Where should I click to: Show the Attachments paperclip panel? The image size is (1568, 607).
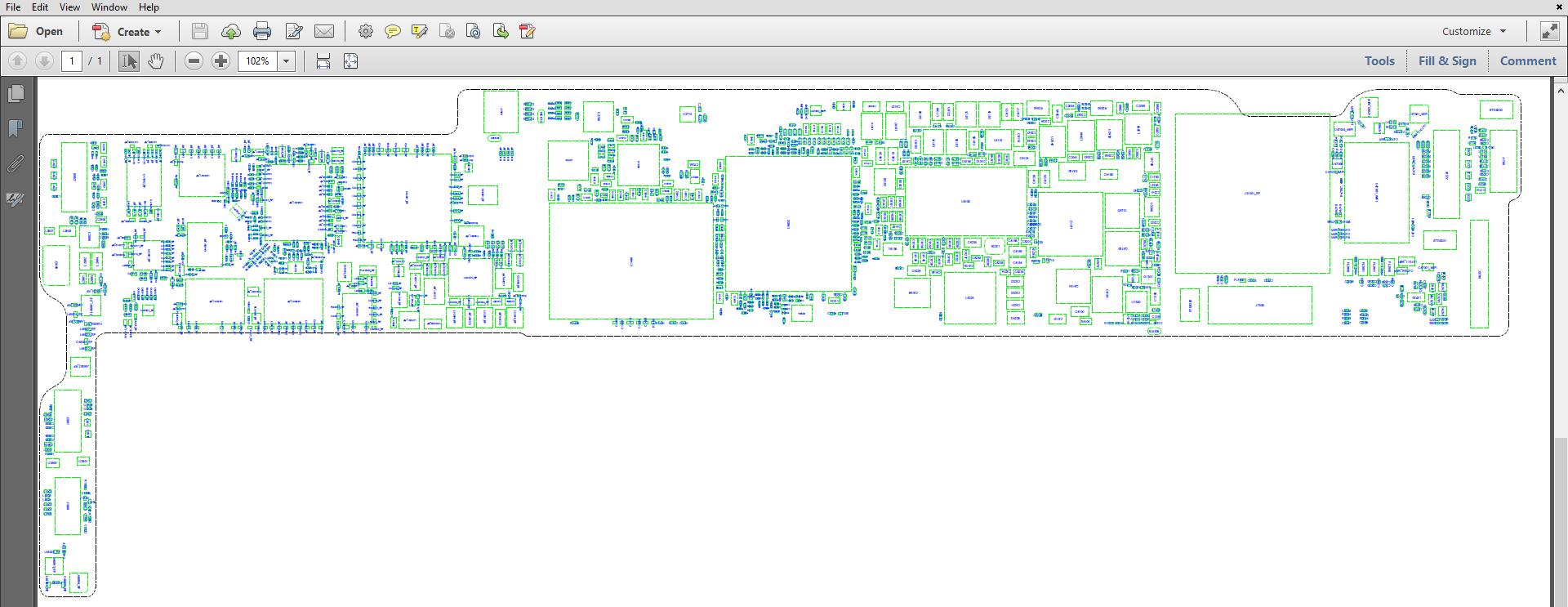pyautogui.click(x=16, y=164)
